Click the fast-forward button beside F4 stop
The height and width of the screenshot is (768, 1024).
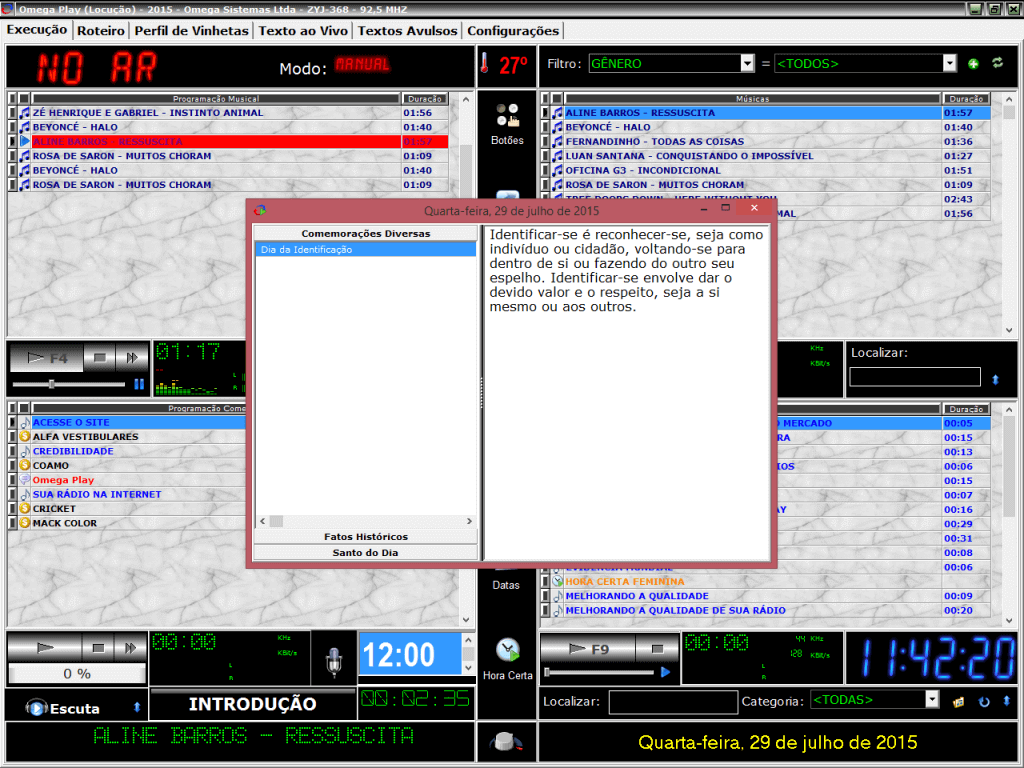tap(132, 357)
